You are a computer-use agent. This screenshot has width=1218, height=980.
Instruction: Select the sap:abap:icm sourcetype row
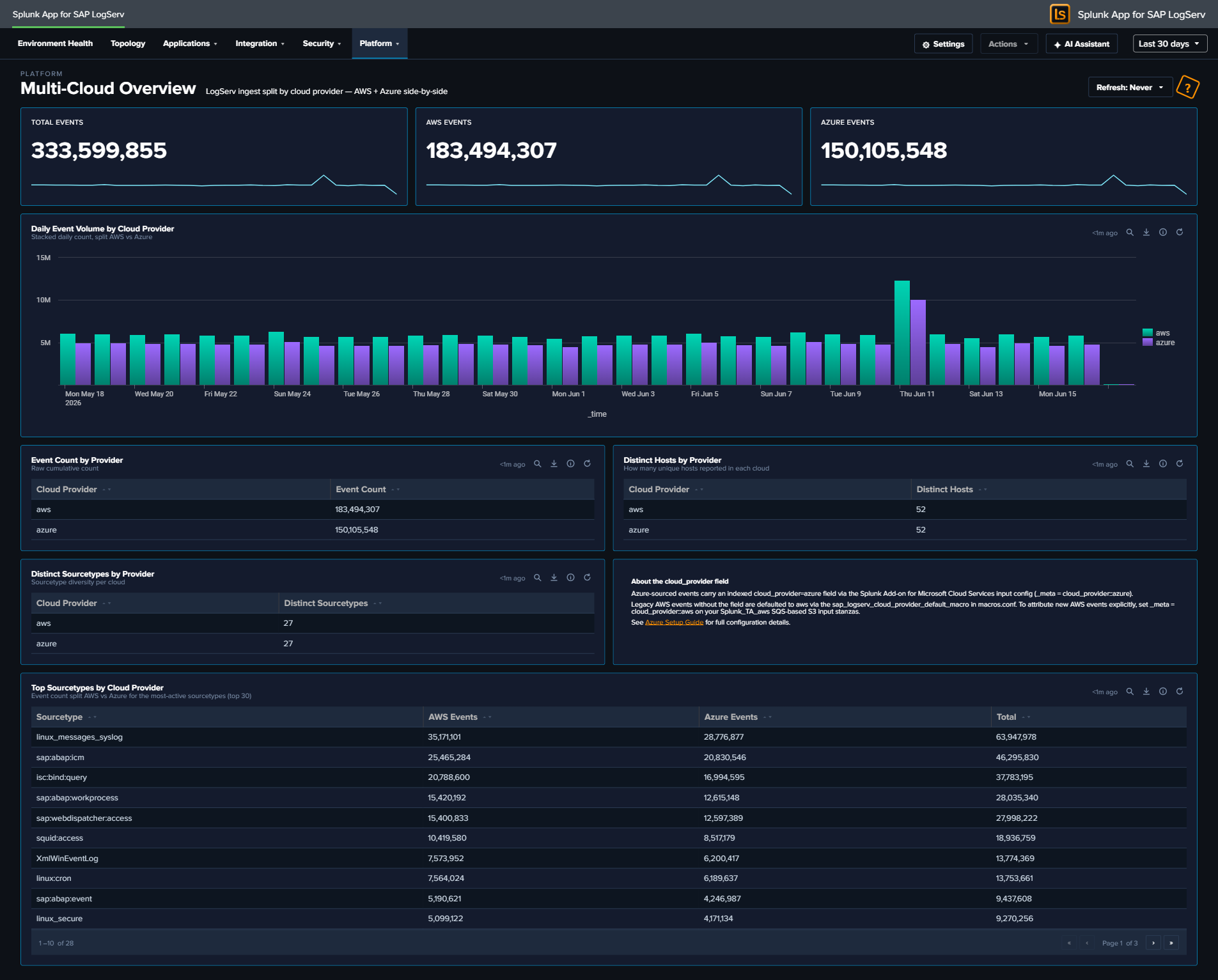pyautogui.click(x=609, y=758)
